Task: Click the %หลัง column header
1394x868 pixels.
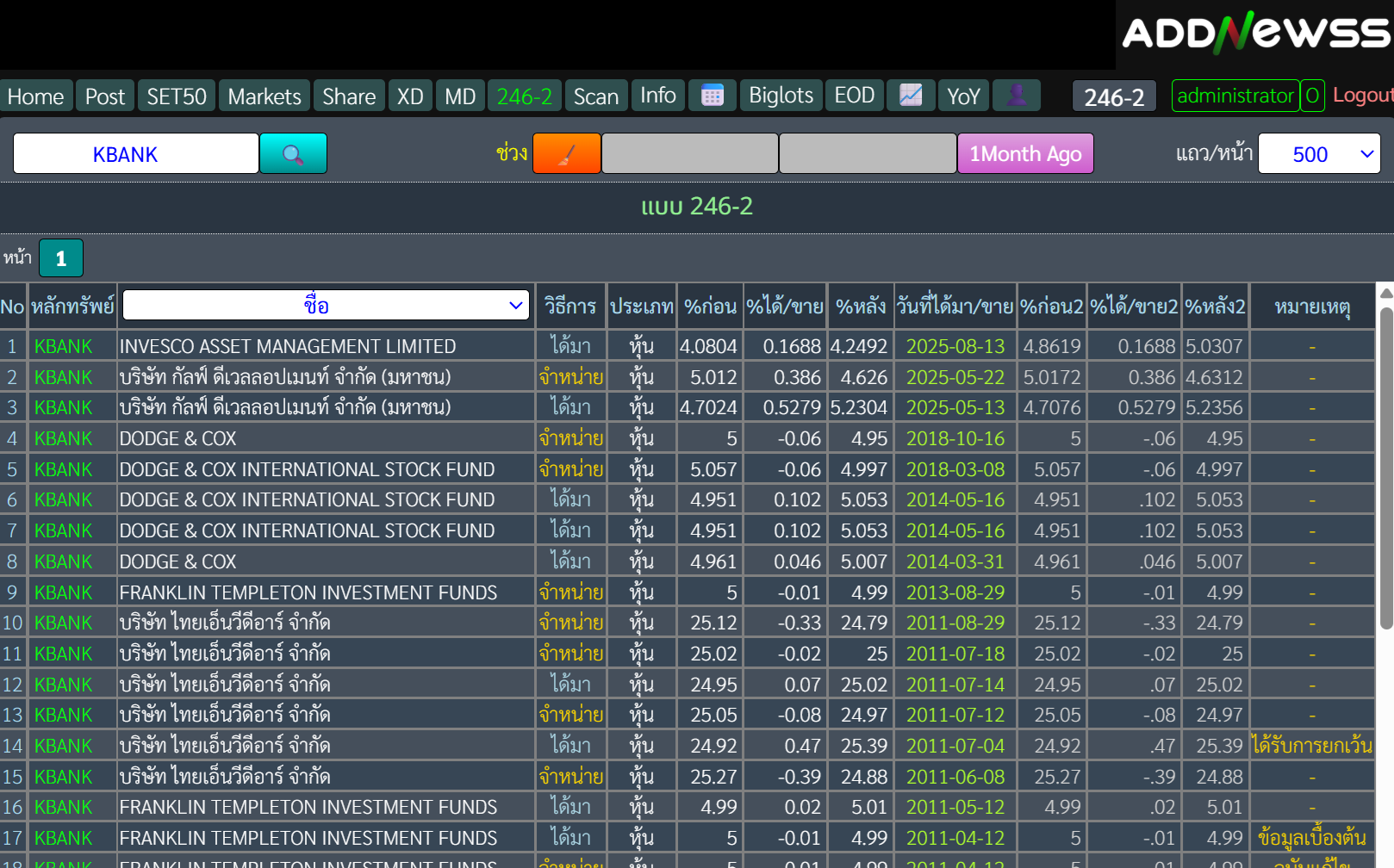Action: coord(861,307)
